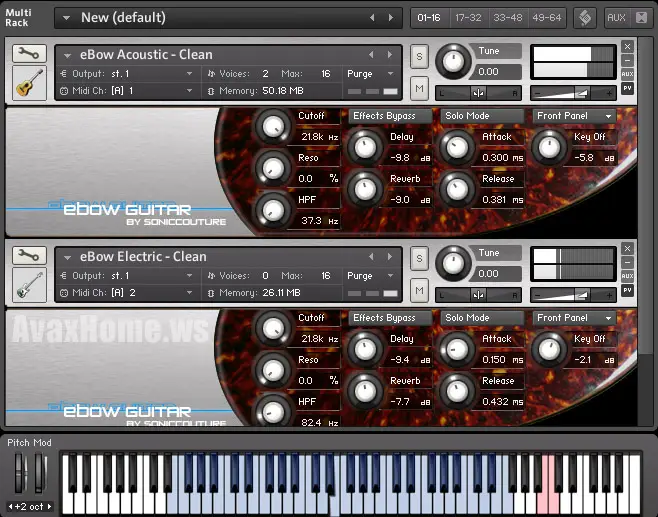Screen dimensions: 658x517
Task: Switch to rack page 49-64
Action: pyautogui.click(x=546, y=18)
